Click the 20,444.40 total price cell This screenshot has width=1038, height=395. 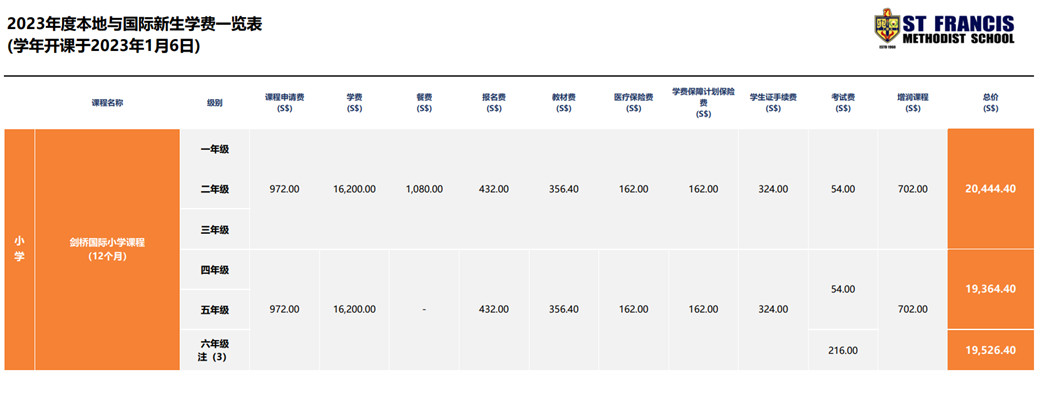click(990, 189)
